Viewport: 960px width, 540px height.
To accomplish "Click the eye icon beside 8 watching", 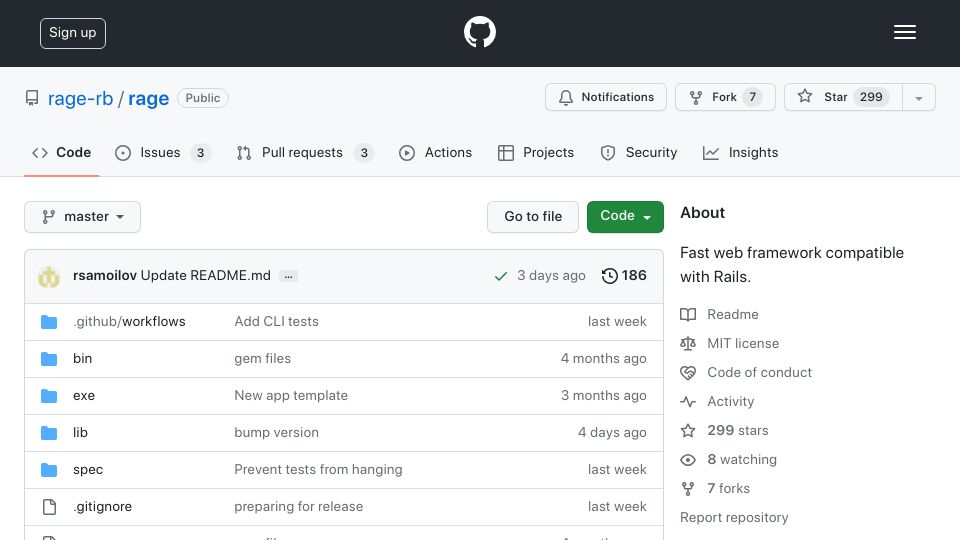I will pyautogui.click(x=688, y=460).
